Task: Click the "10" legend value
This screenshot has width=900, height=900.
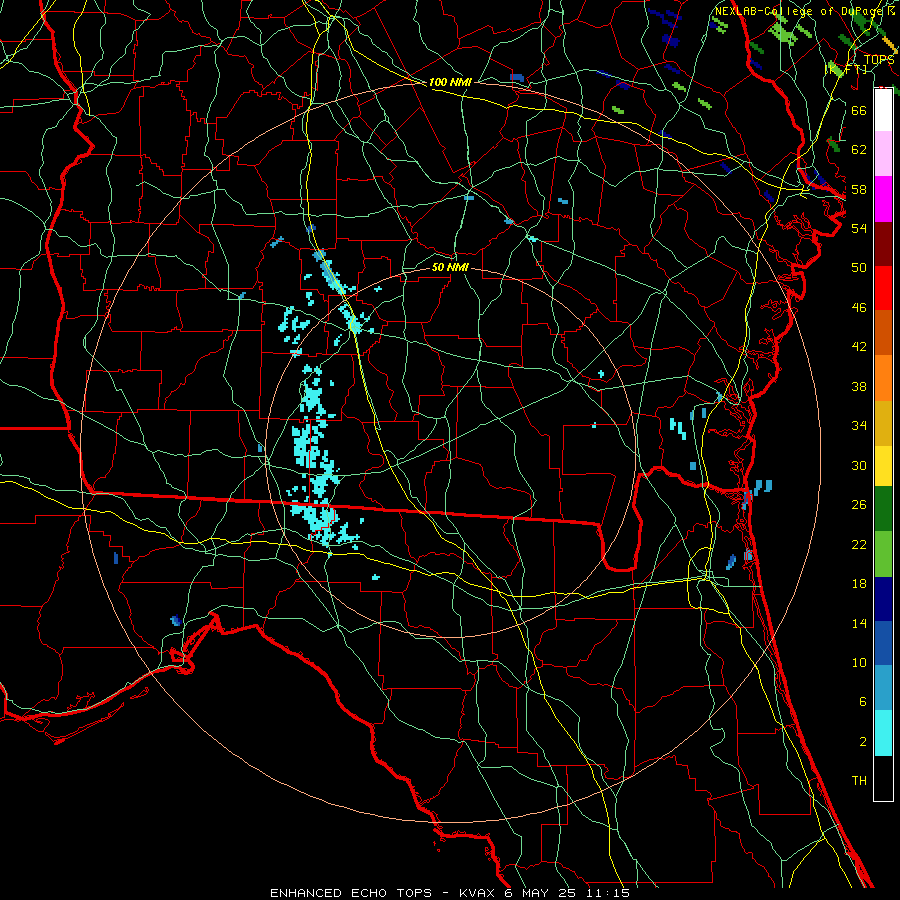Action: (x=859, y=663)
